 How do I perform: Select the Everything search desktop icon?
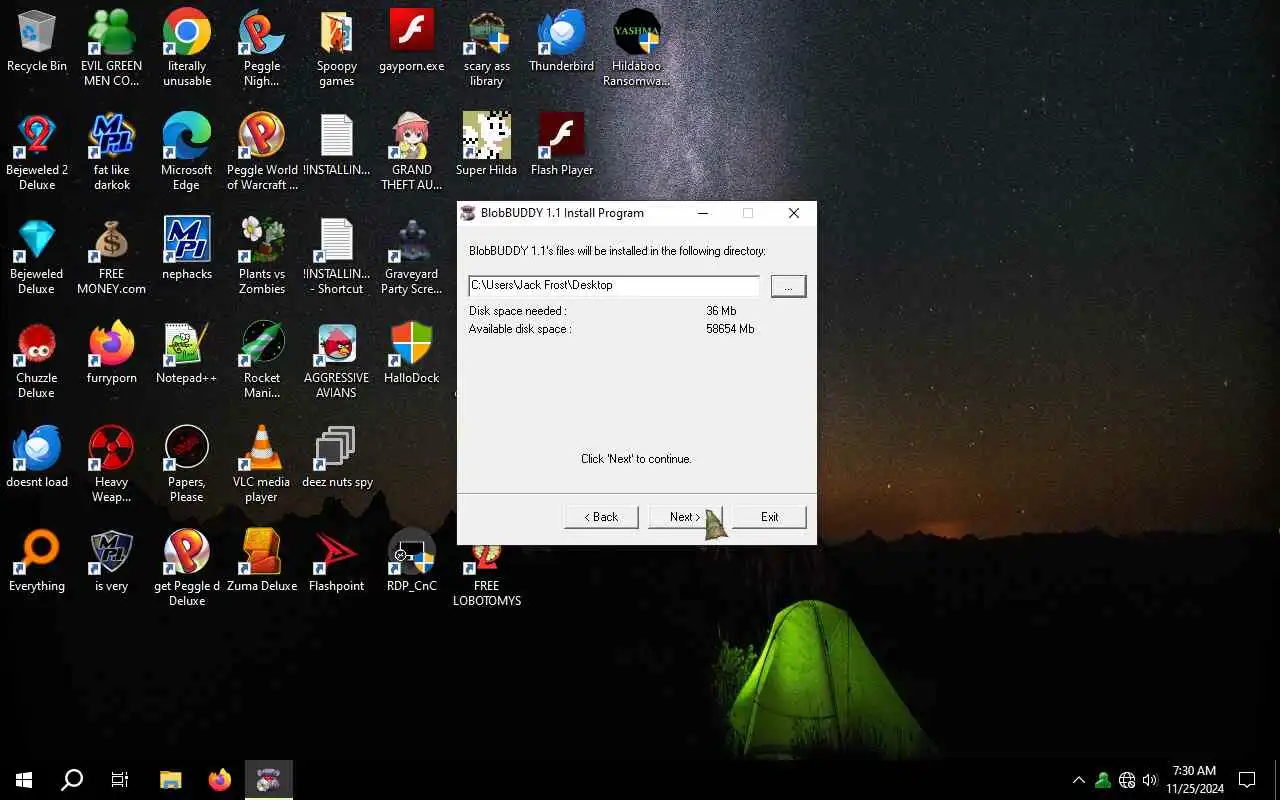point(37,561)
